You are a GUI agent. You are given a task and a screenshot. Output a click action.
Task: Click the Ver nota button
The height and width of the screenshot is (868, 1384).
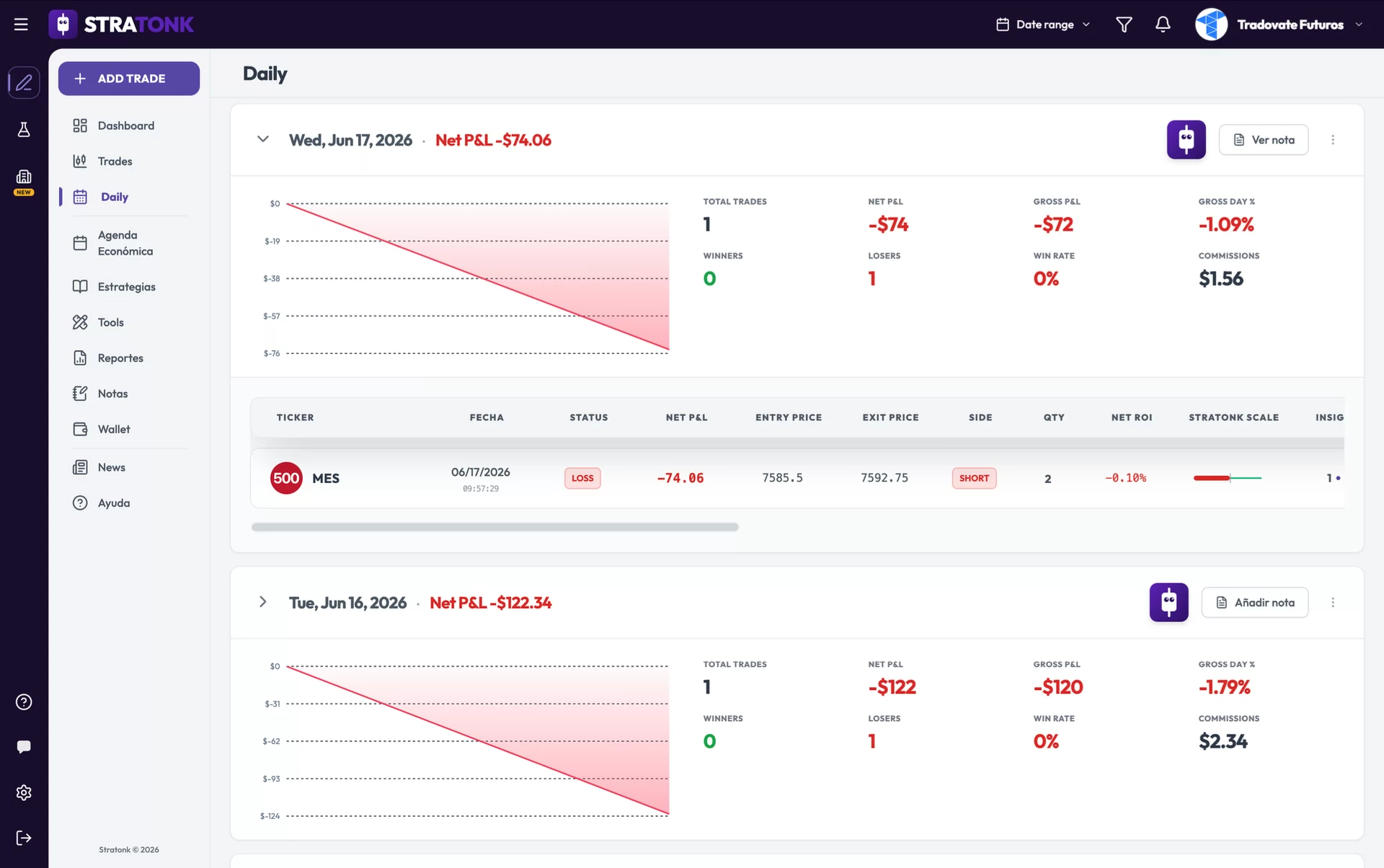[1264, 140]
